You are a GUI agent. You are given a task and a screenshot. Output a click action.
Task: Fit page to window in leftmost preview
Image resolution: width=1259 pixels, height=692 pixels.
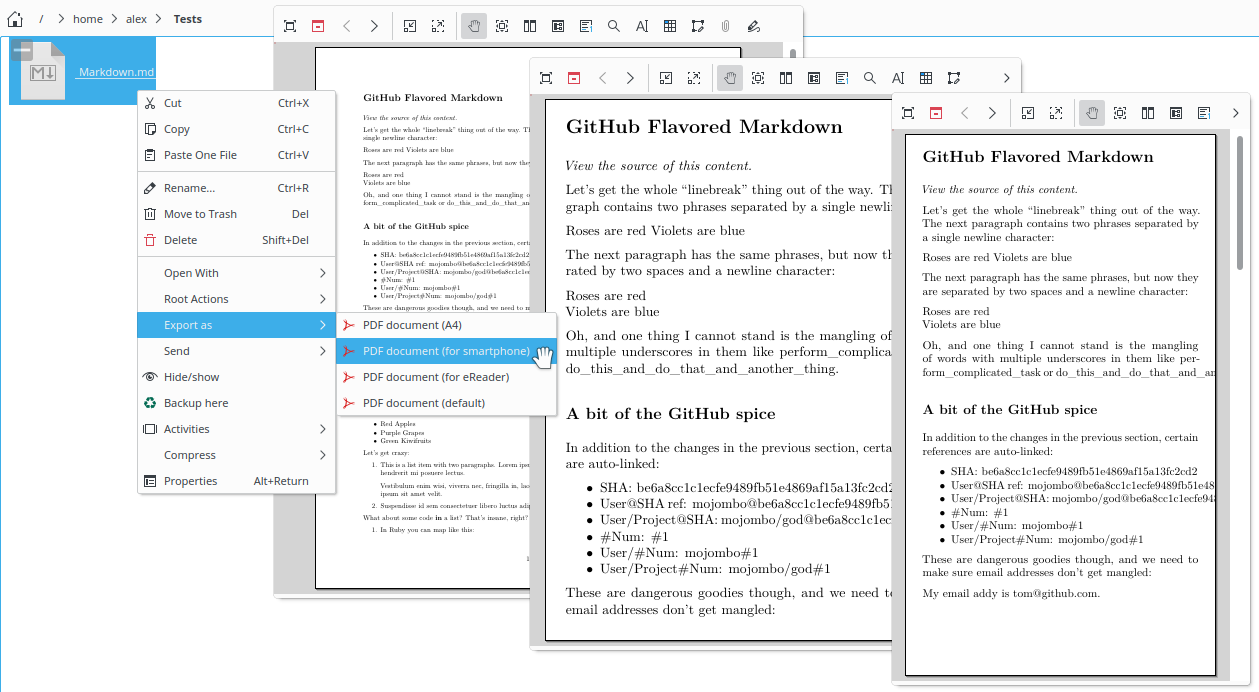[x=410, y=26]
